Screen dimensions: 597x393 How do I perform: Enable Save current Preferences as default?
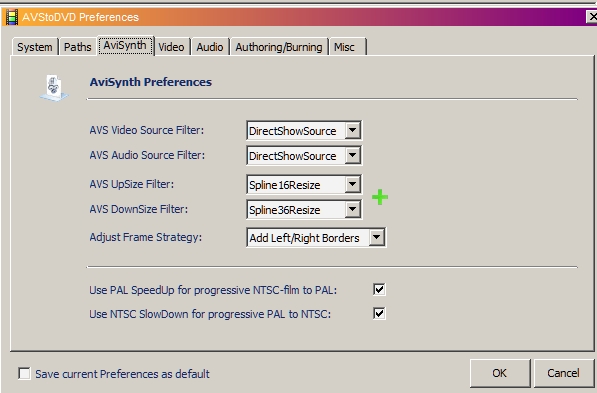pos(24,373)
